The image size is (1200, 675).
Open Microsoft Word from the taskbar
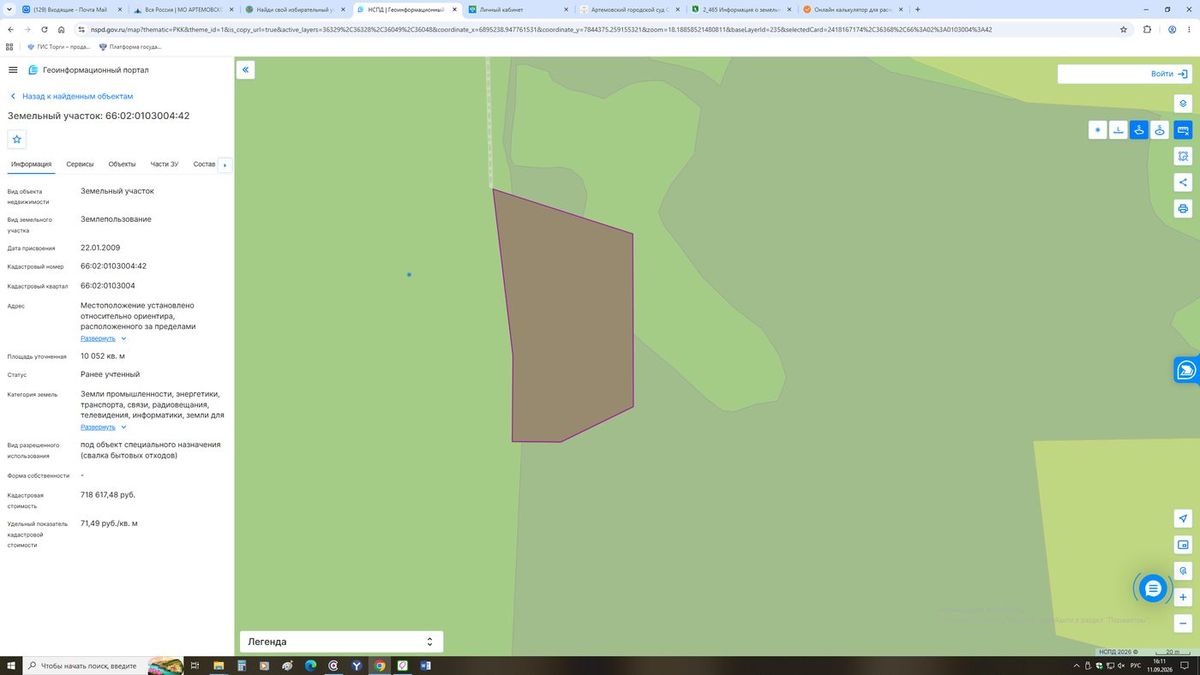click(x=426, y=665)
